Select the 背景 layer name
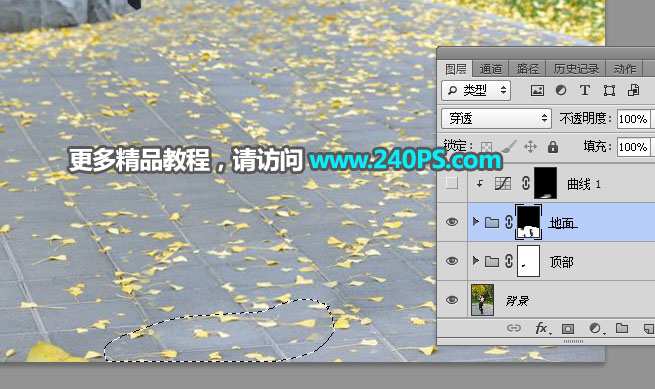 point(517,301)
